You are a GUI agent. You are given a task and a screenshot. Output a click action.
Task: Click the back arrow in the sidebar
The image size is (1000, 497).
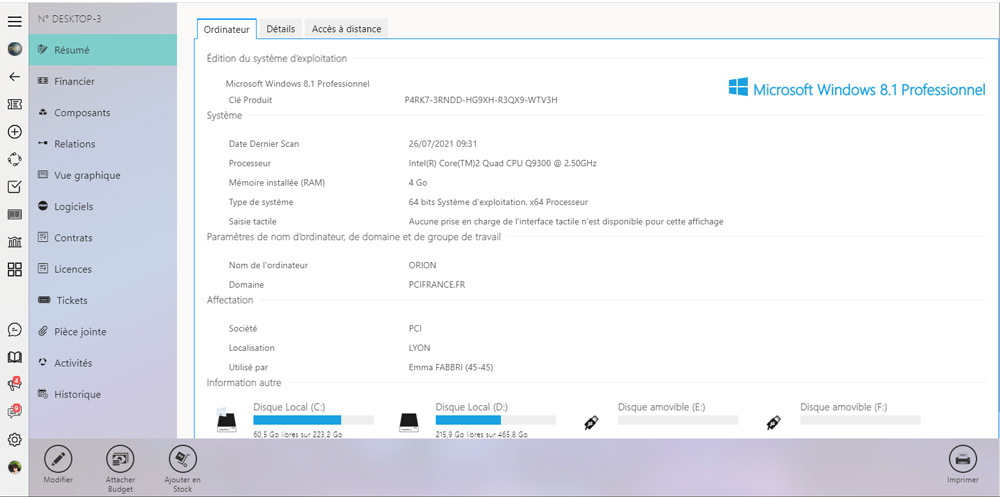pyautogui.click(x=14, y=76)
